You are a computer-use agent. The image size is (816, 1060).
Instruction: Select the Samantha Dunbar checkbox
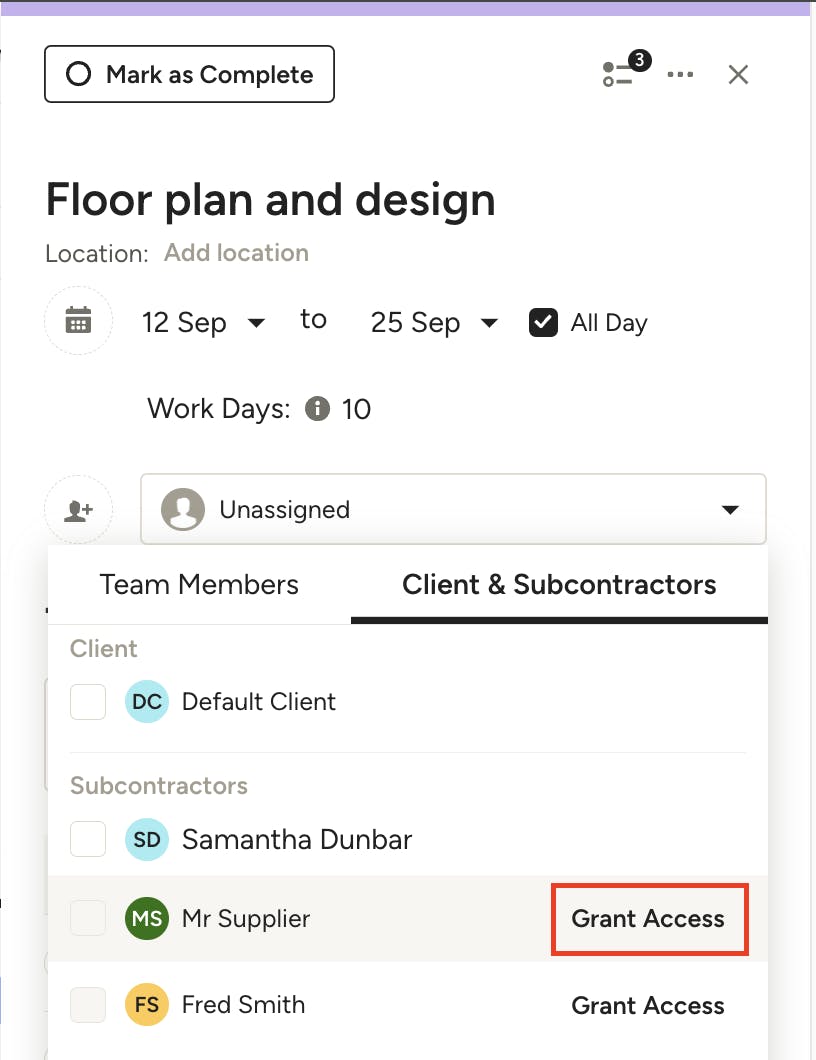[88, 840]
